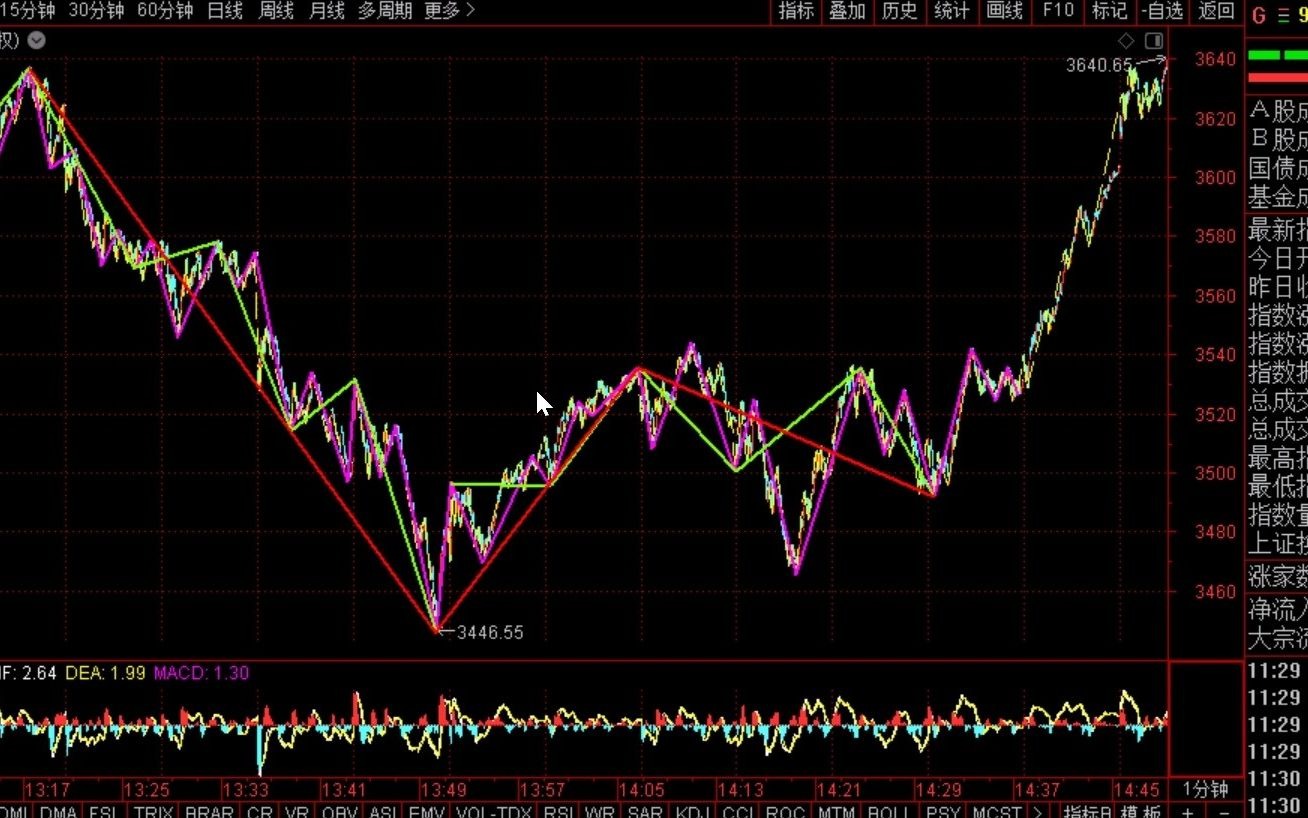
Task: Select the BRAR indicator tab
Action: point(208,811)
